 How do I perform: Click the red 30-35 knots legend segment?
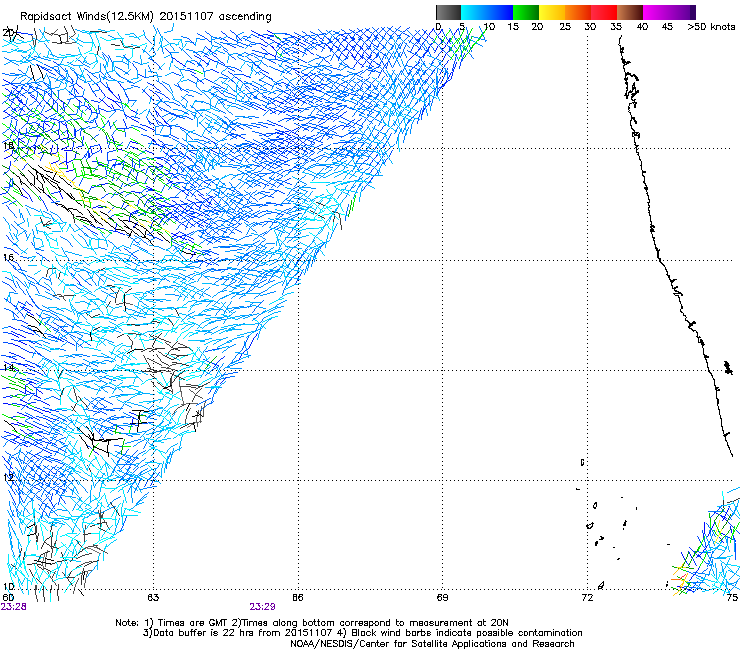click(x=604, y=12)
